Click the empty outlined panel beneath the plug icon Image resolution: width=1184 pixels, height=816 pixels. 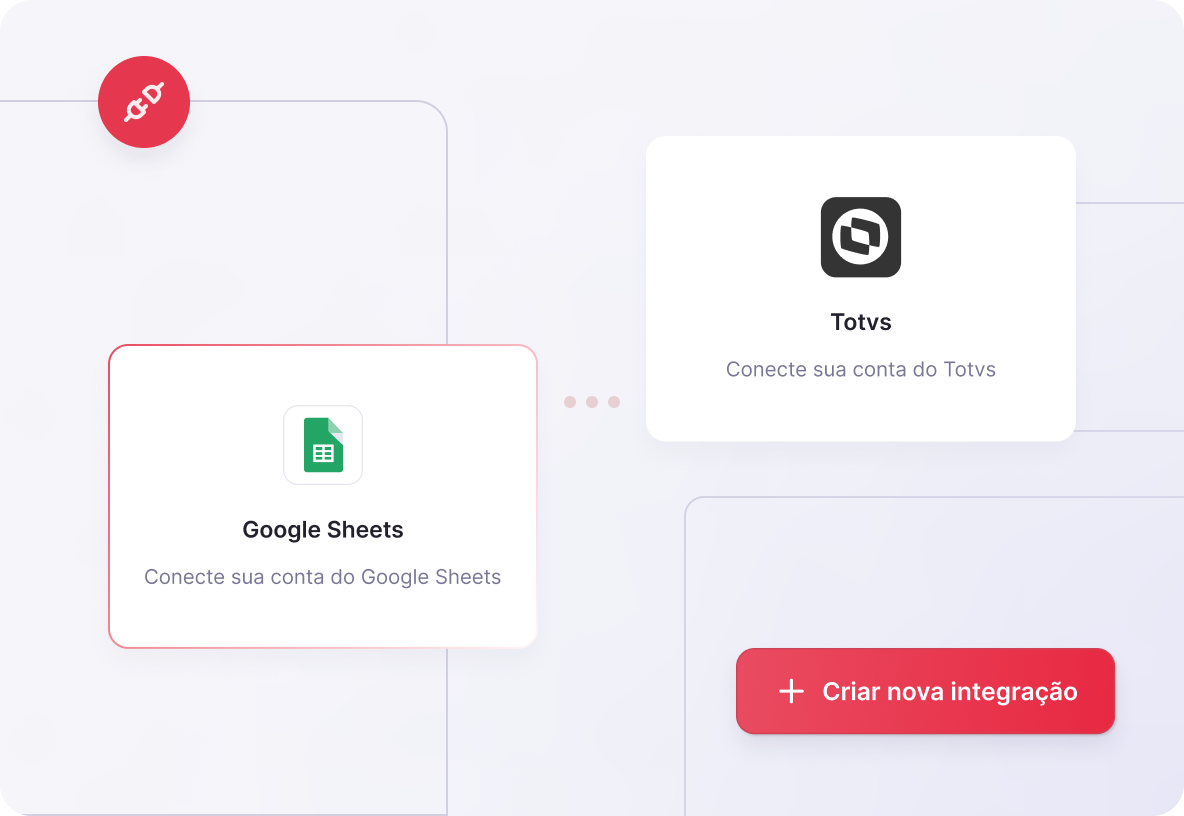coord(227,226)
